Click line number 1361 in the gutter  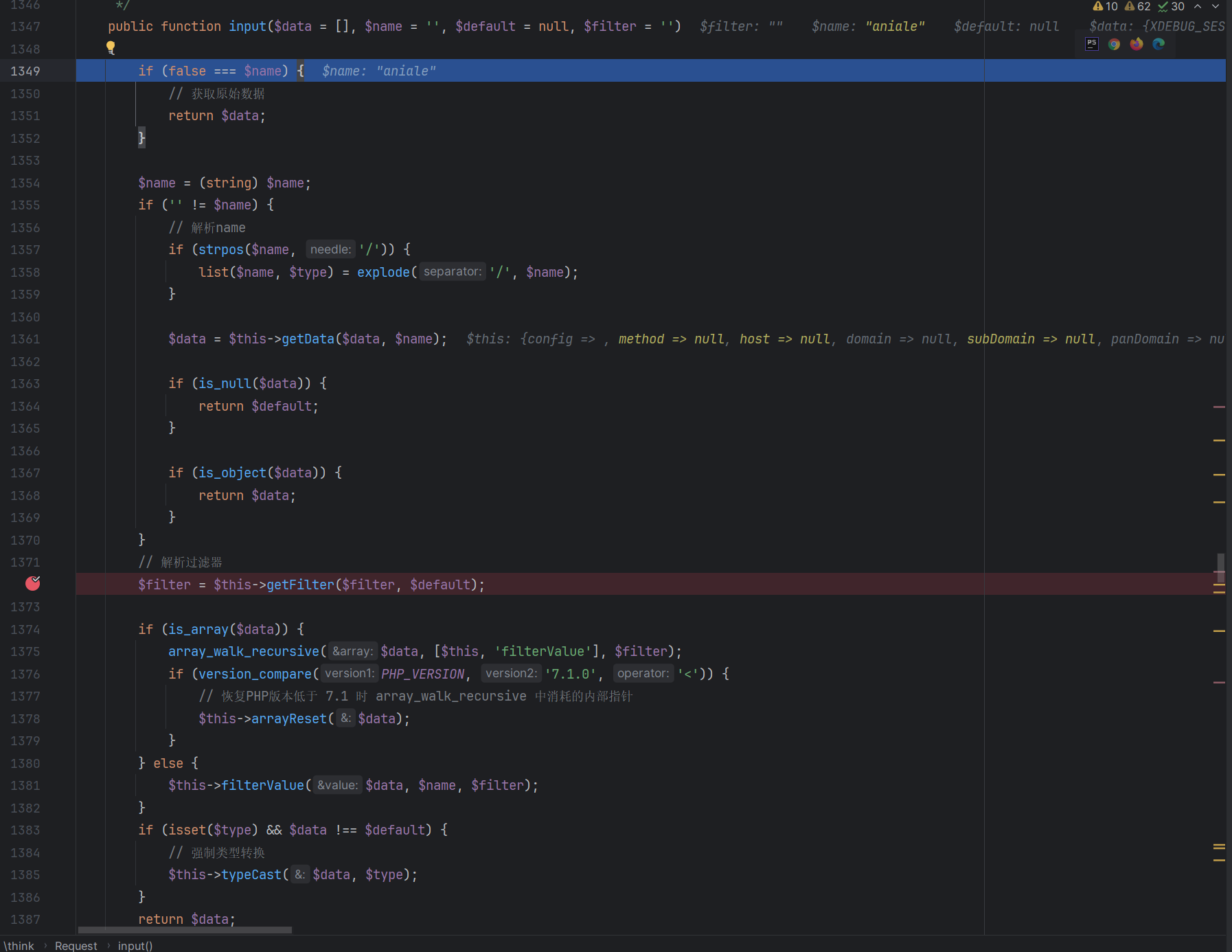(25, 339)
